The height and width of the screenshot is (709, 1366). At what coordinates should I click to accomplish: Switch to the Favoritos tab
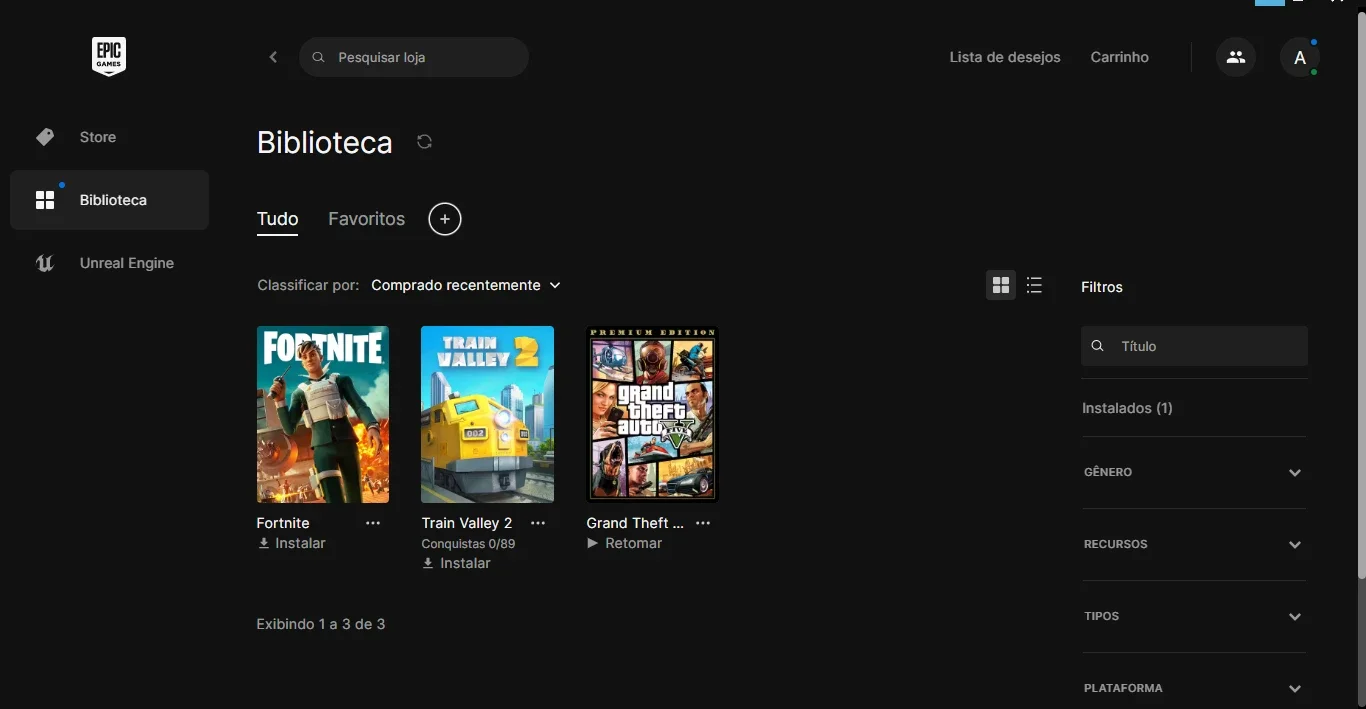366,219
